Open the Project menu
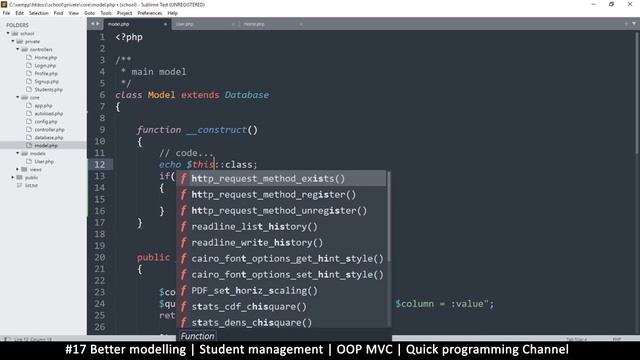The image size is (640, 360). pos(124,13)
